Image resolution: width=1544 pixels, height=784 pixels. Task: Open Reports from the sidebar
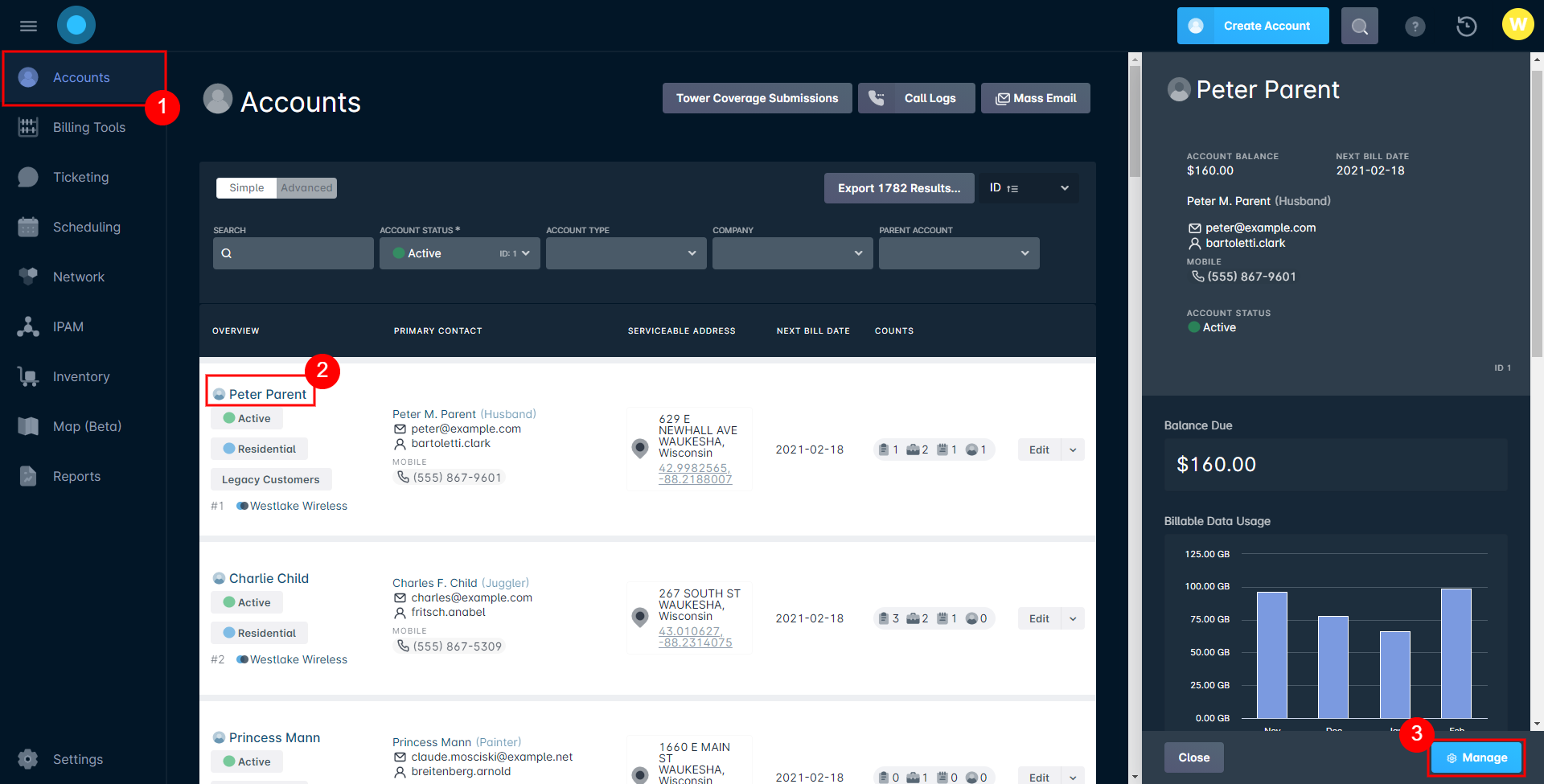point(76,476)
